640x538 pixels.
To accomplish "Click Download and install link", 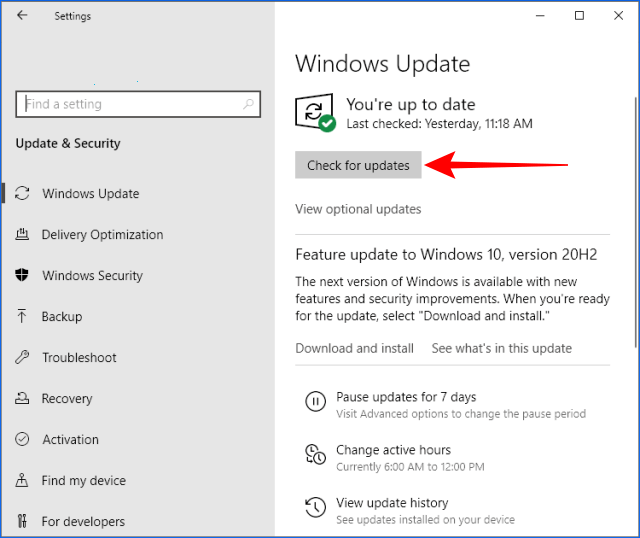I will click(x=354, y=348).
